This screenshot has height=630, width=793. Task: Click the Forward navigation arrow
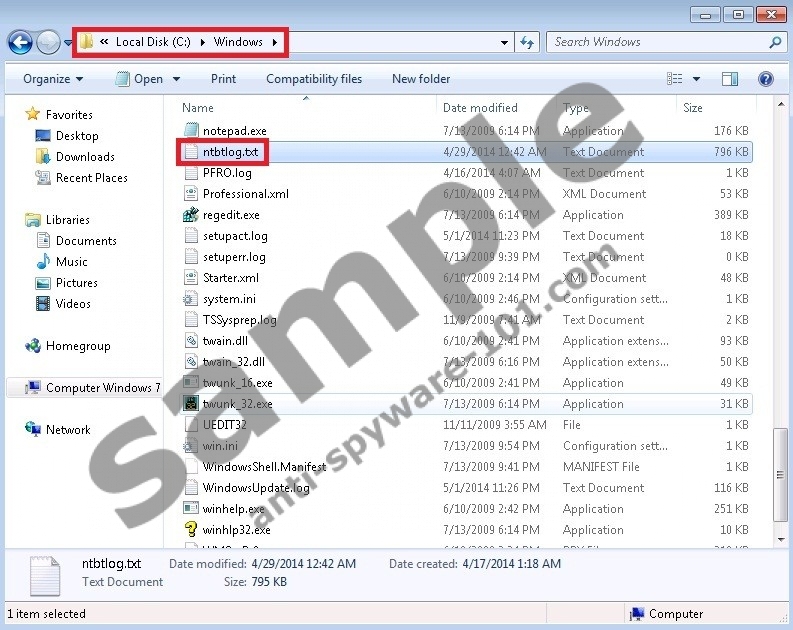(49, 42)
